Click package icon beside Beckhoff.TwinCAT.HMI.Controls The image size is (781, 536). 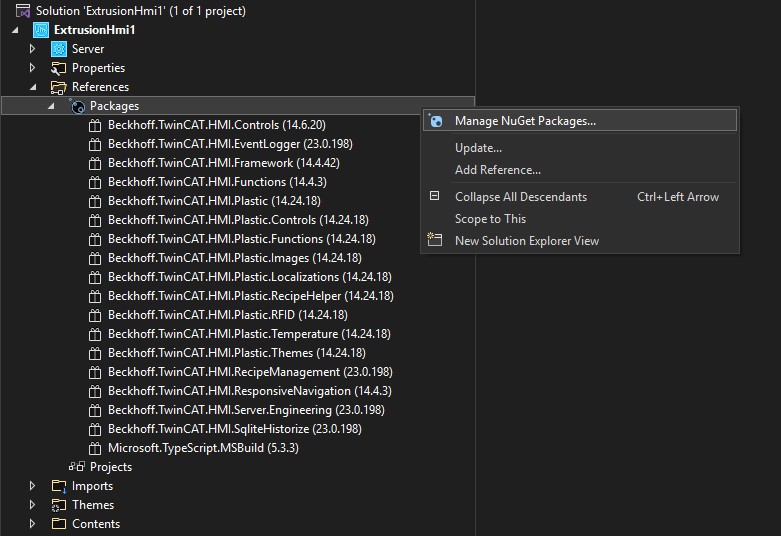[x=95, y=126]
